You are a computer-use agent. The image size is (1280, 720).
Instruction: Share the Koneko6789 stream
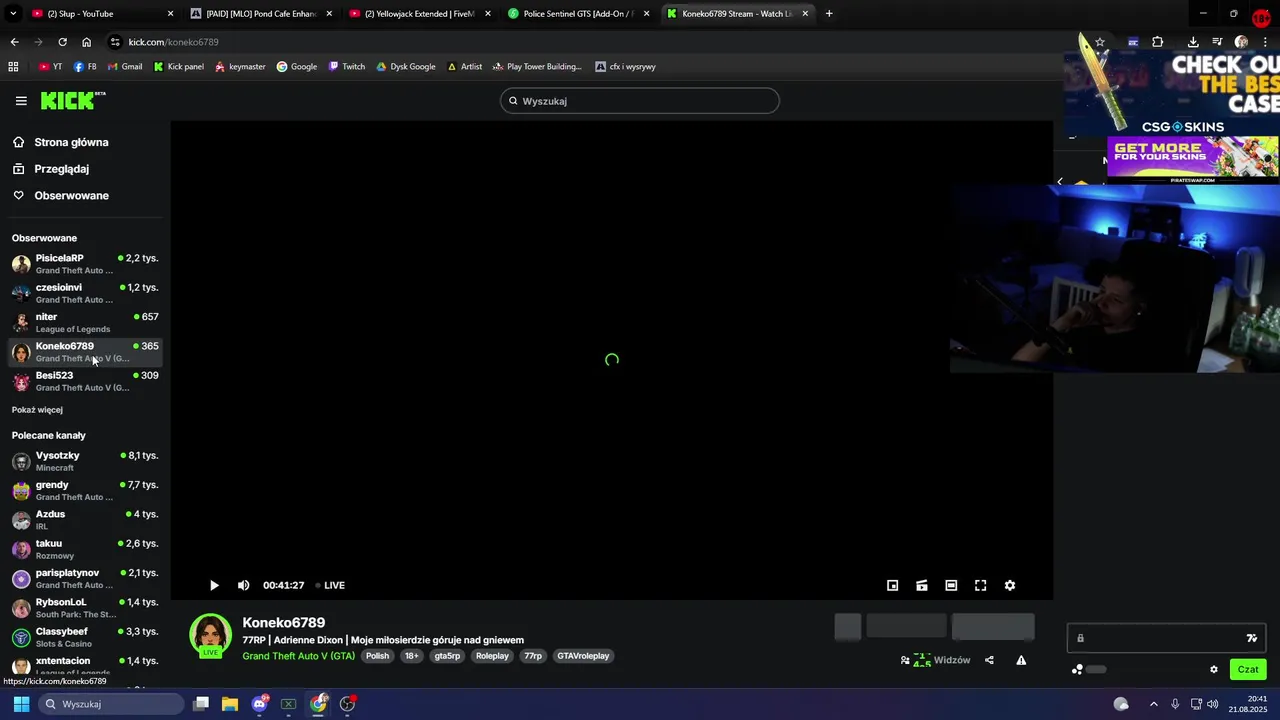coord(989,660)
